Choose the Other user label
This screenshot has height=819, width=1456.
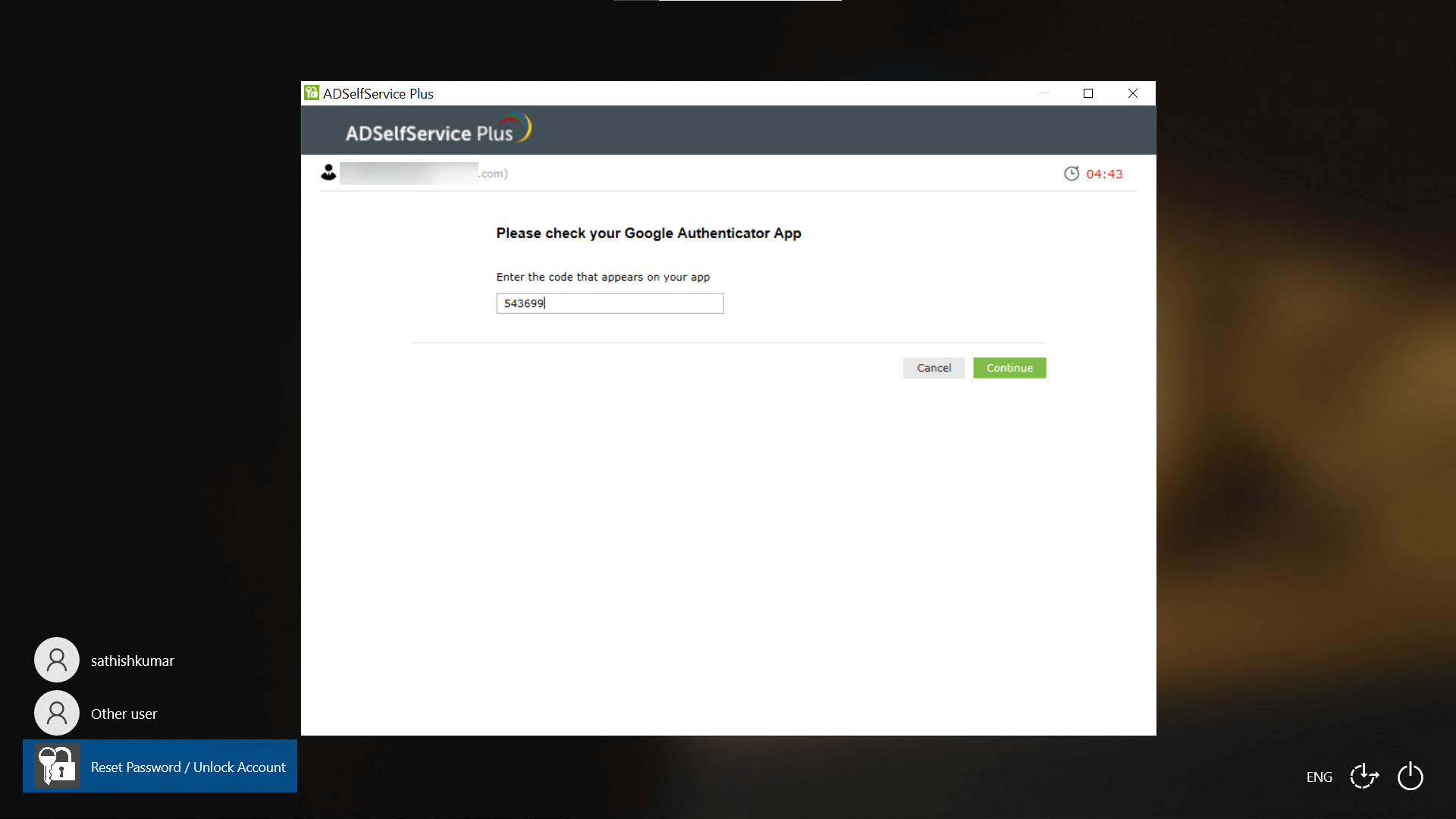coord(124,714)
